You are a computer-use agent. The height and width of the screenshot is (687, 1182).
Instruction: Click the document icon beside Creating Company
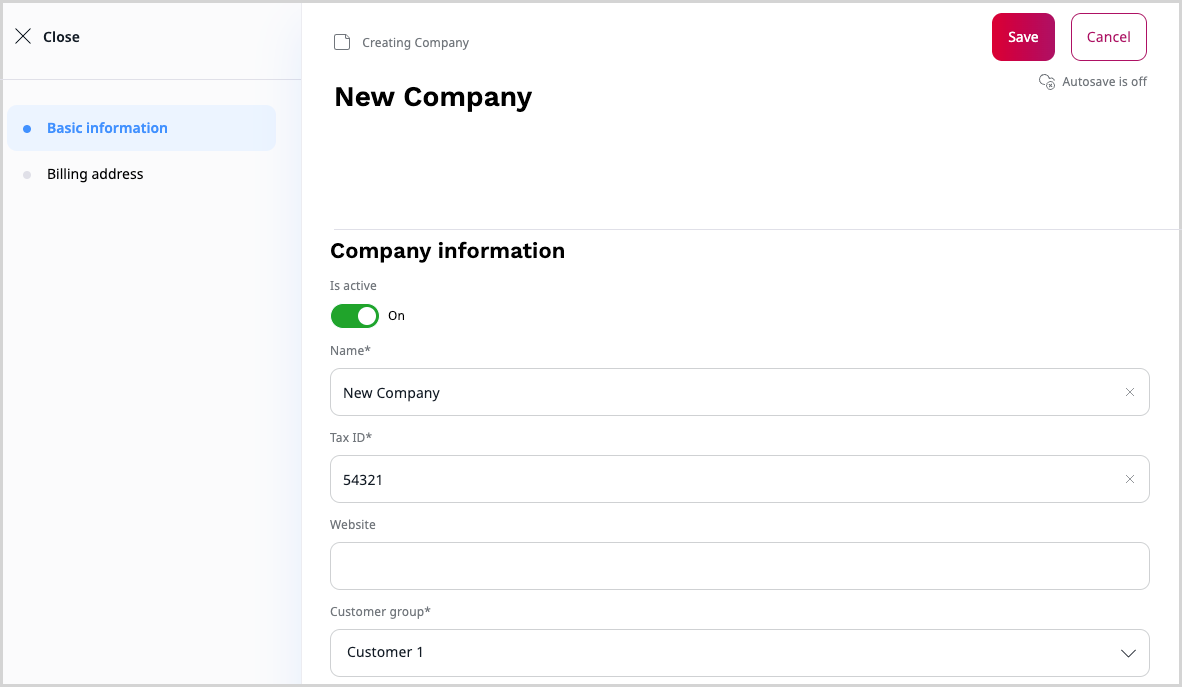342,42
